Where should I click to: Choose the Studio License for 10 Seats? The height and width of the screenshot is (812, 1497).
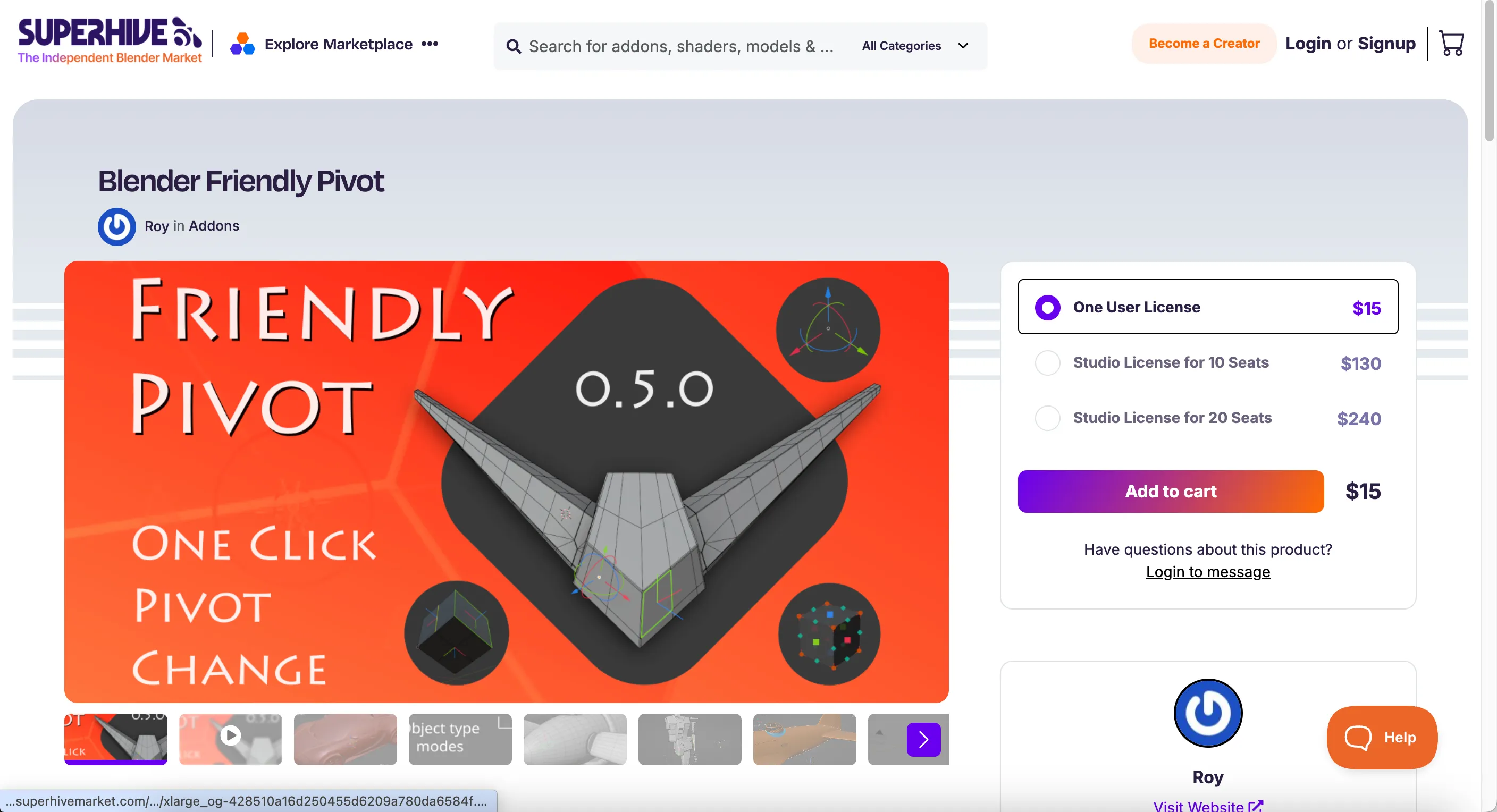click(1047, 363)
